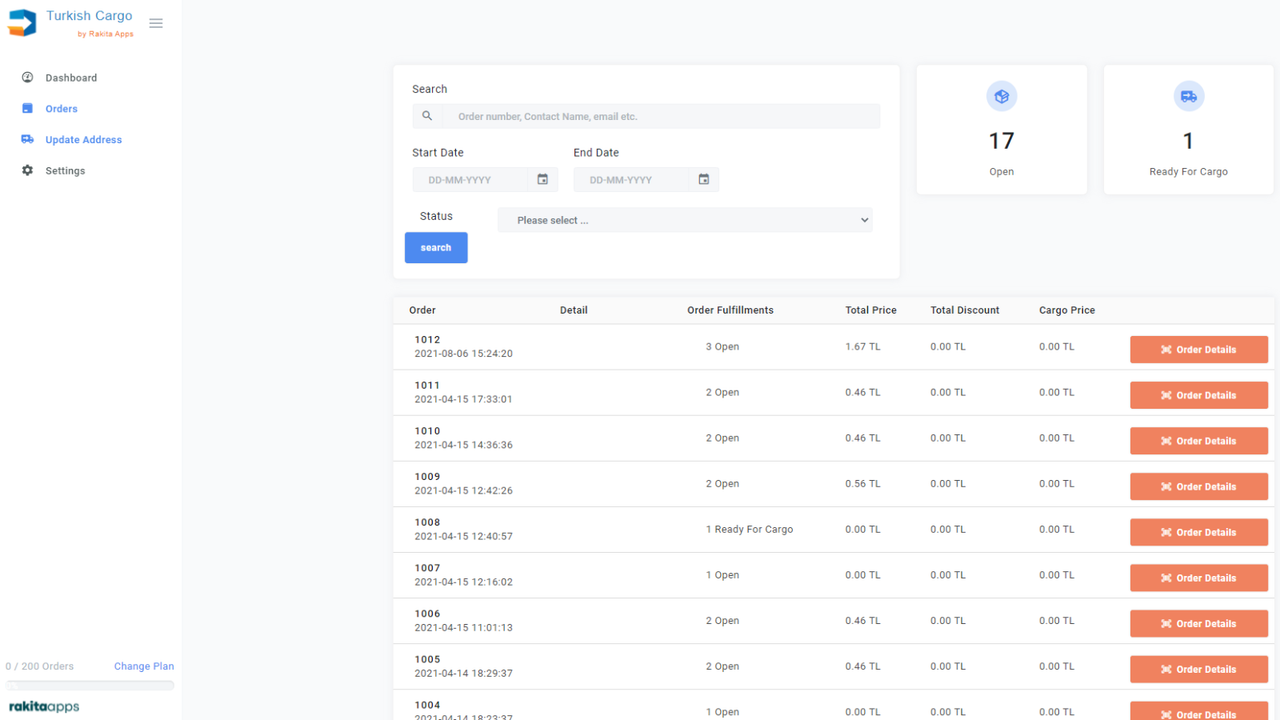Click the Orders sidebar icon
The height and width of the screenshot is (720, 1280).
(27, 108)
